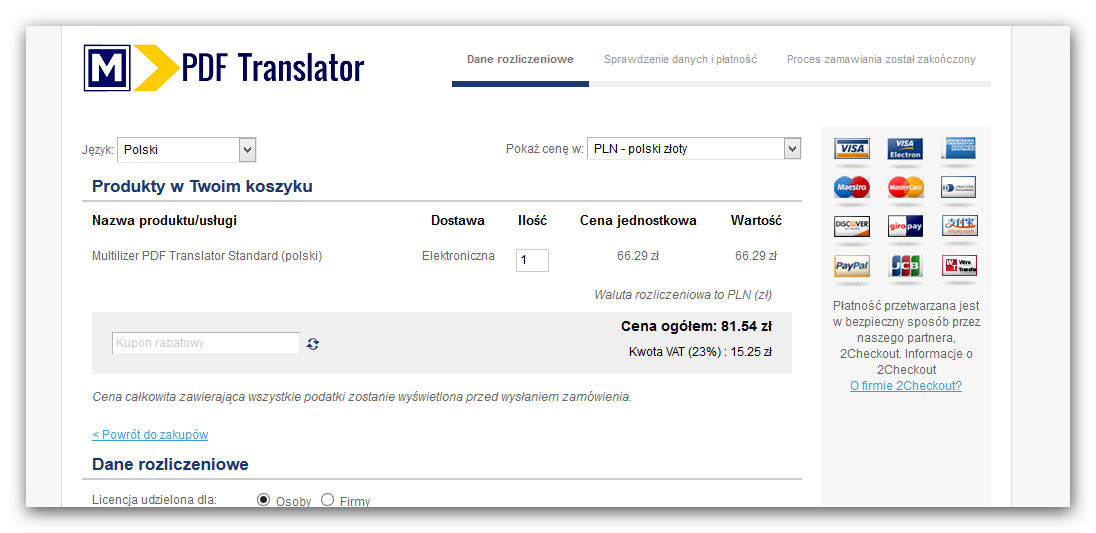Click the coupon refresh arrows icon
1096x533 pixels.
[313, 344]
